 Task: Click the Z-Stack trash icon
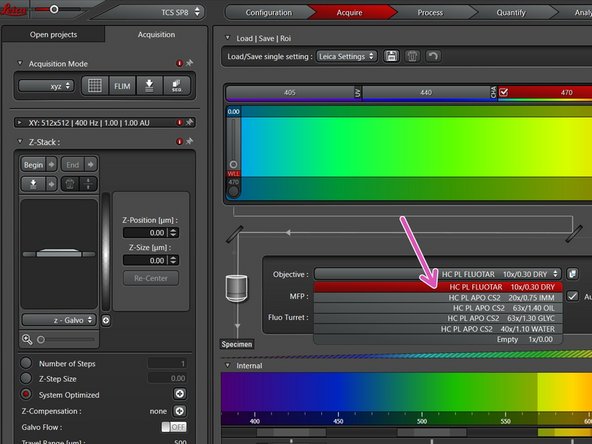(70, 184)
